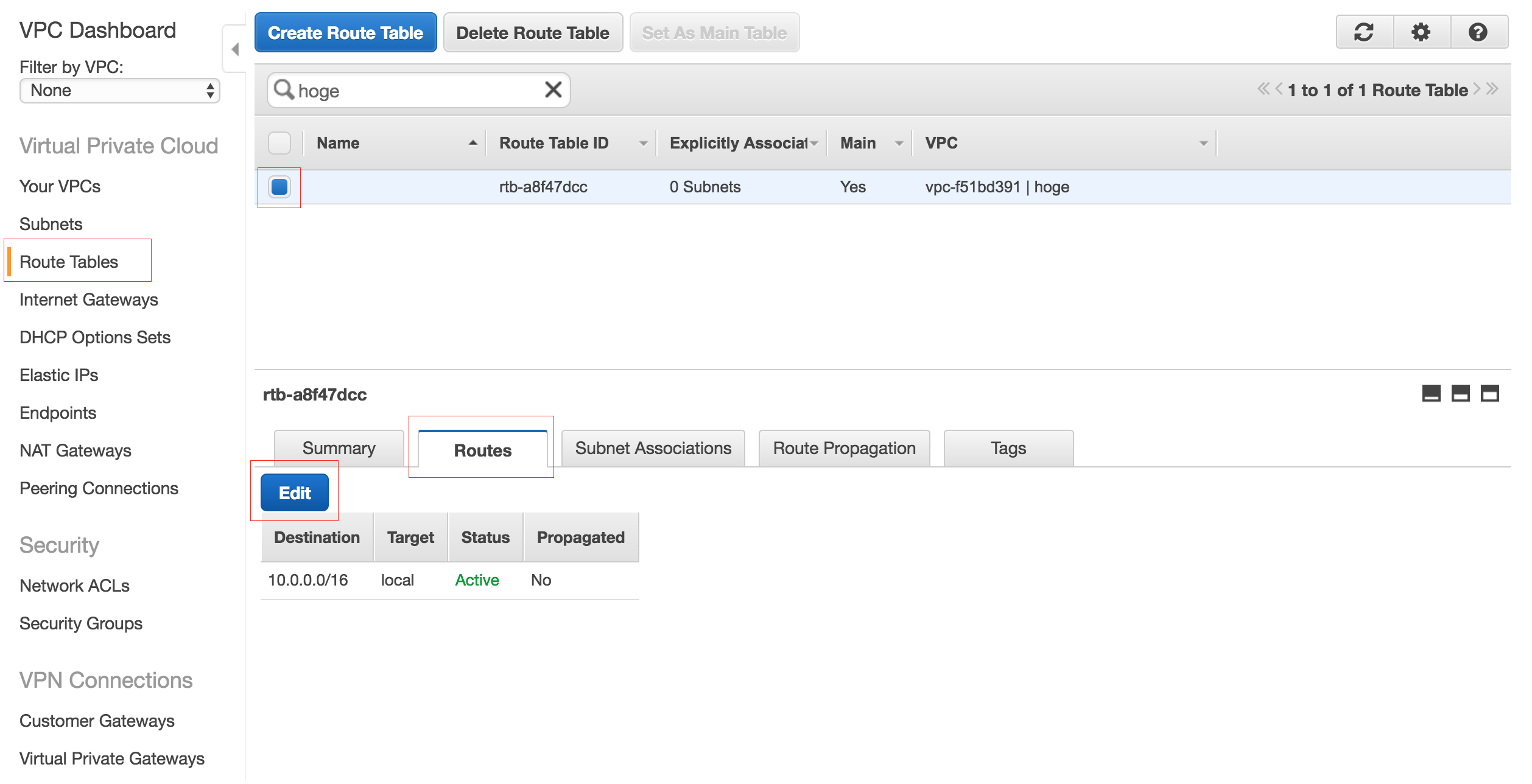
Task: Click the 0 Subnets cell
Action: (705, 187)
